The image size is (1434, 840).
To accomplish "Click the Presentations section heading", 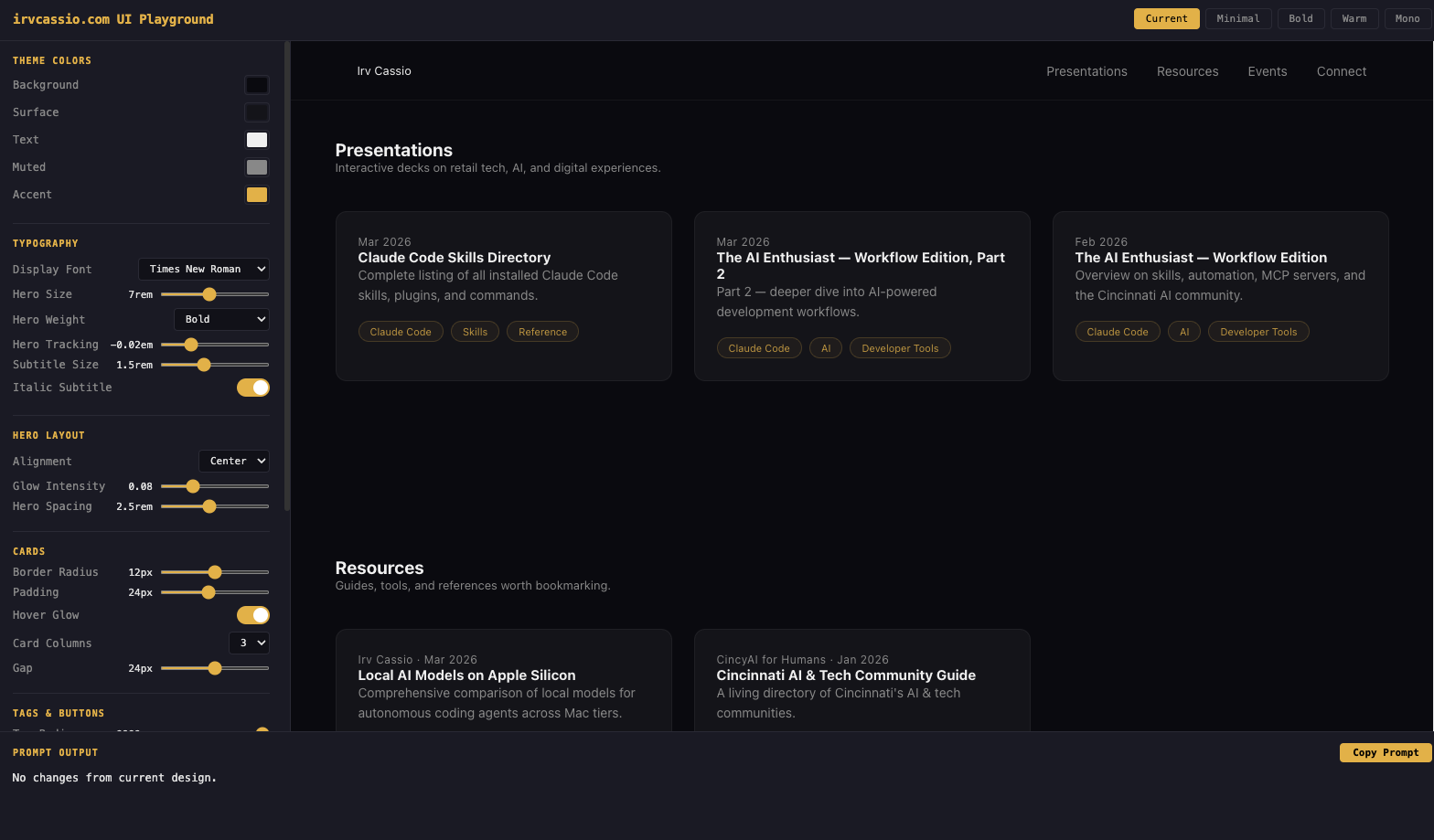I will [394, 150].
